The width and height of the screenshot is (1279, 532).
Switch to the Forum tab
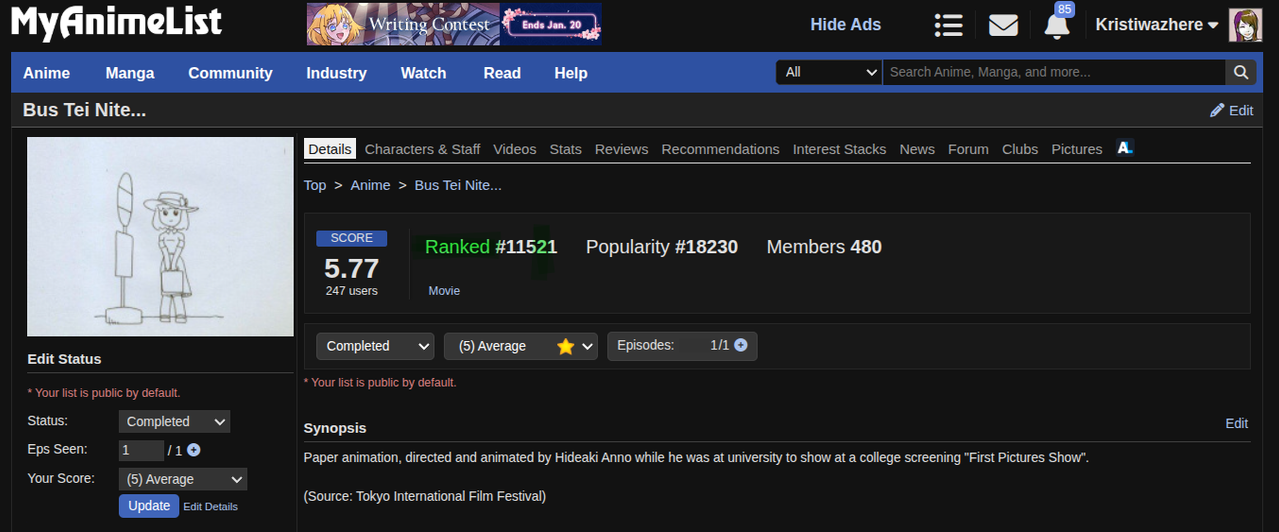[x=968, y=149]
